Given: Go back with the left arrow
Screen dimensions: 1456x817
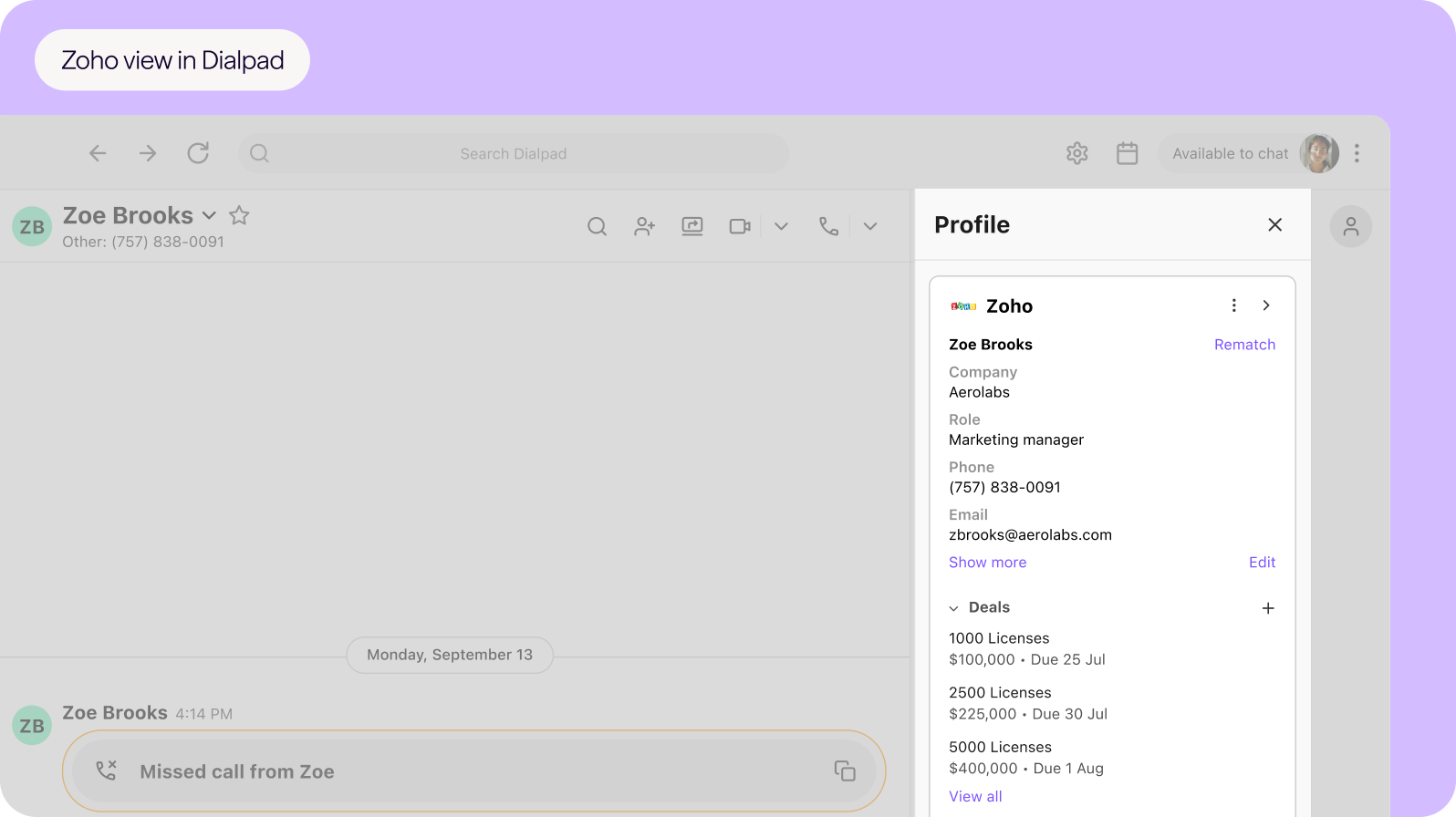Looking at the screenshot, I should (98, 153).
